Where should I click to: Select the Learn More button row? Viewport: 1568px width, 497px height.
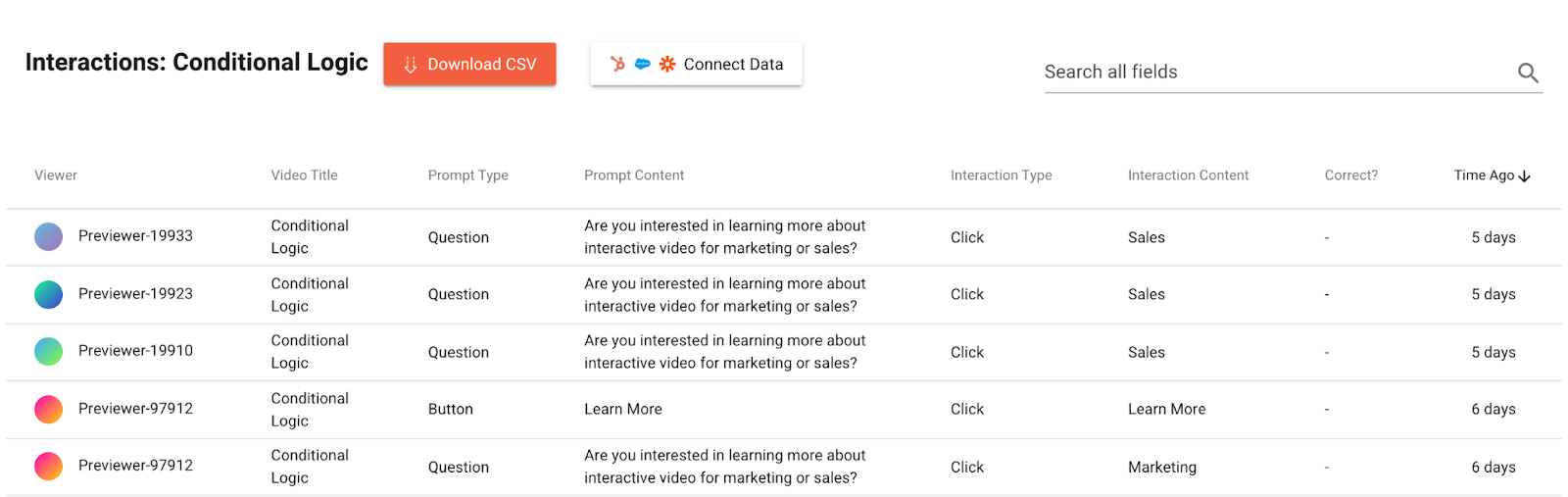tap(623, 410)
